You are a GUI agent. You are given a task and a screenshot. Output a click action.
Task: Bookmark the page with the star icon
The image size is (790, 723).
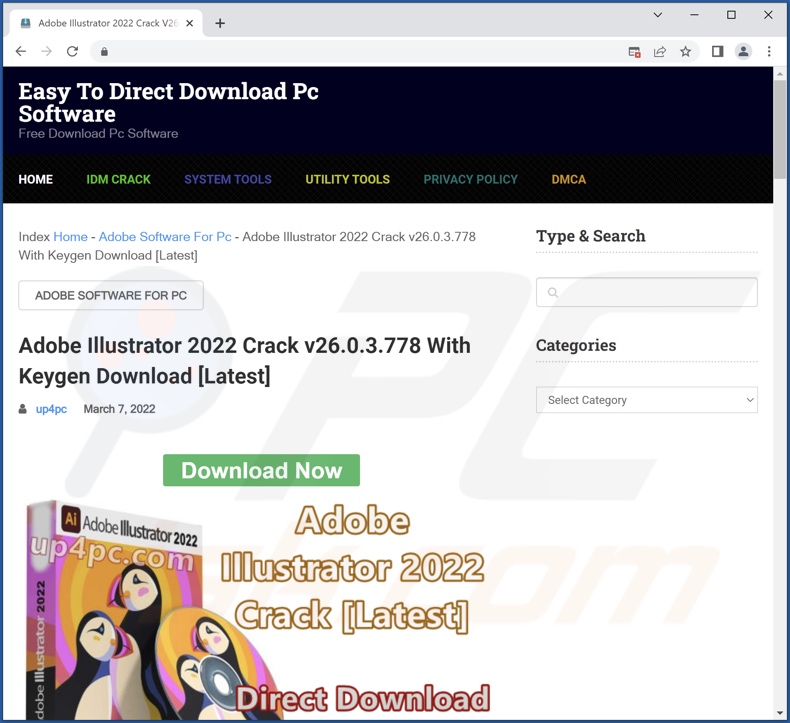[685, 51]
